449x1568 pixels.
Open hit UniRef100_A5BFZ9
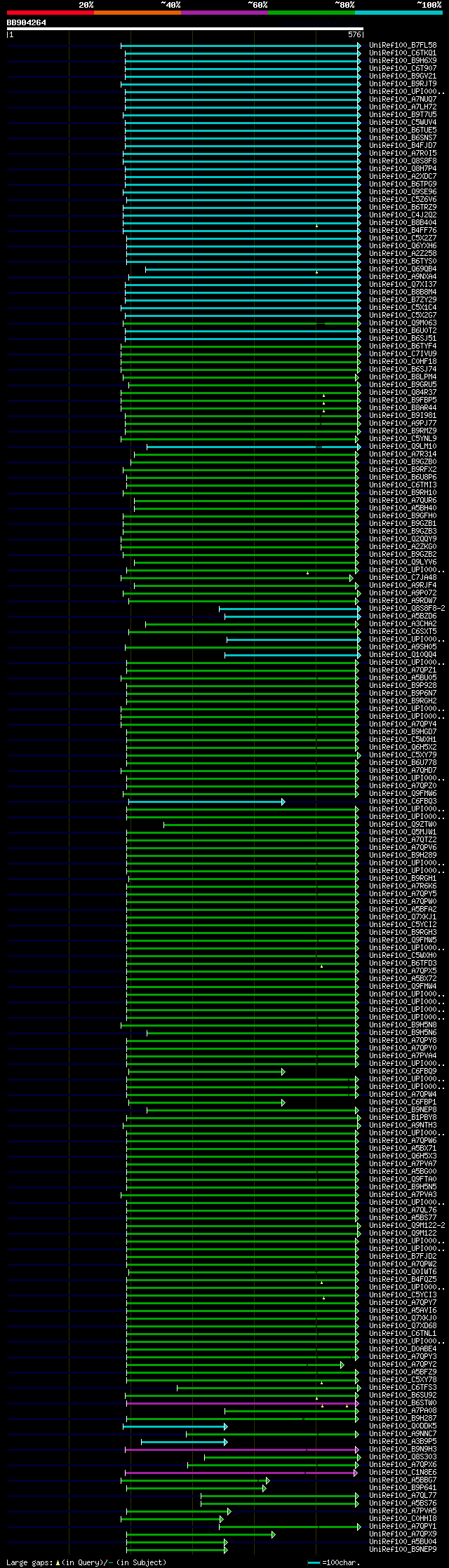pos(403,1372)
